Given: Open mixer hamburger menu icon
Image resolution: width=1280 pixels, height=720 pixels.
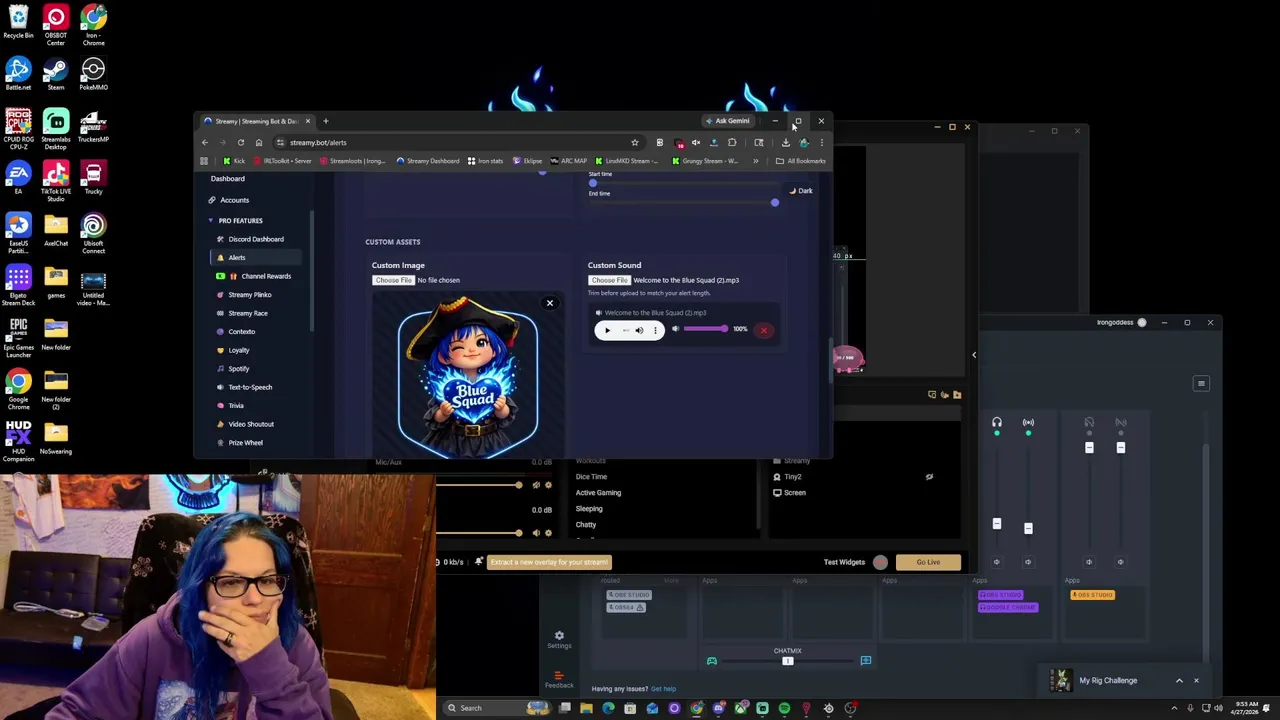Looking at the screenshot, I should pos(1201,383).
